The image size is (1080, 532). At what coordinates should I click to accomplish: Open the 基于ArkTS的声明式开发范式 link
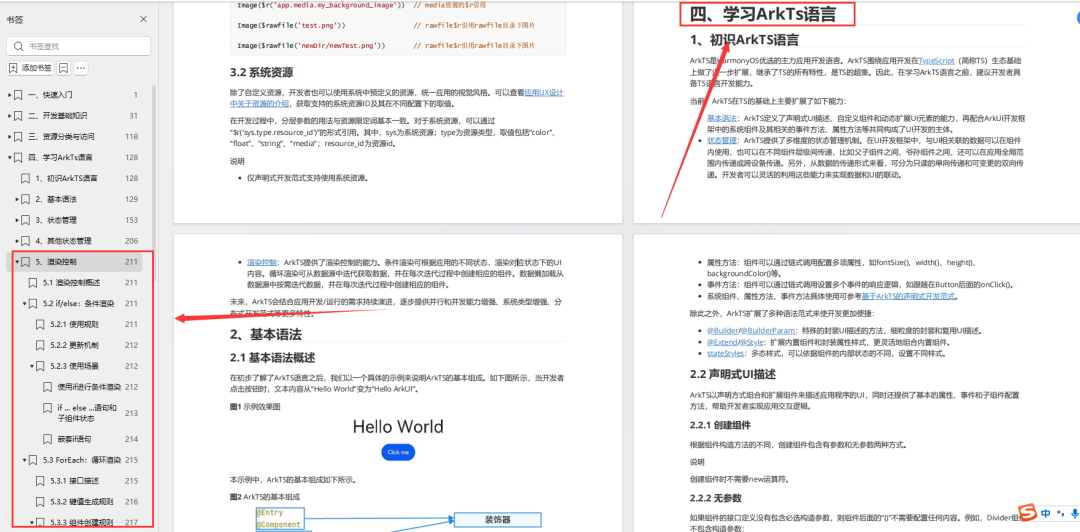[909, 298]
